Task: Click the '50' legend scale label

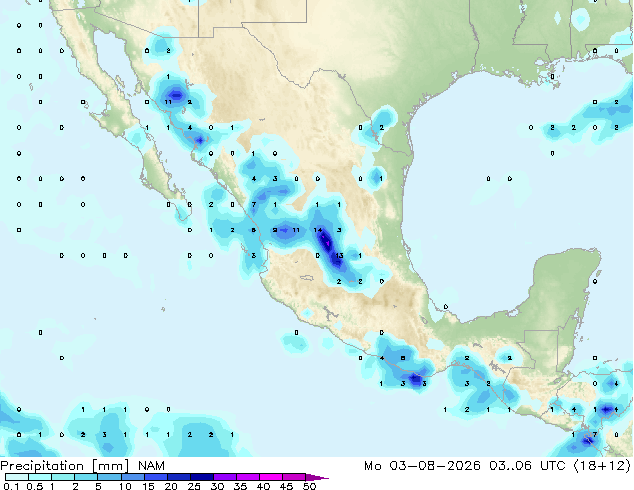Action: click(309, 486)
